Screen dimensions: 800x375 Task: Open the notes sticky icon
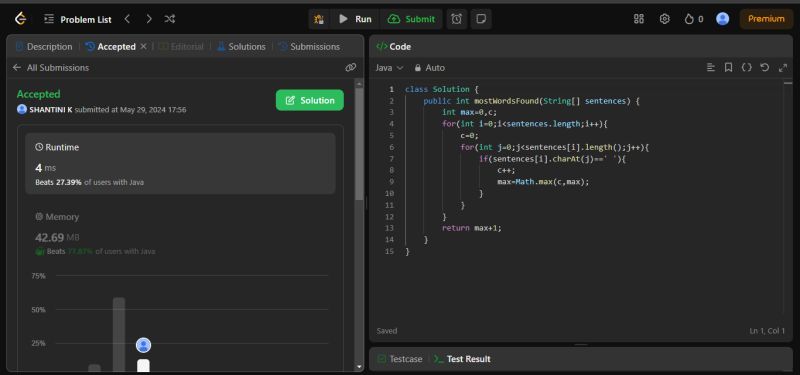tap(481, 19)
